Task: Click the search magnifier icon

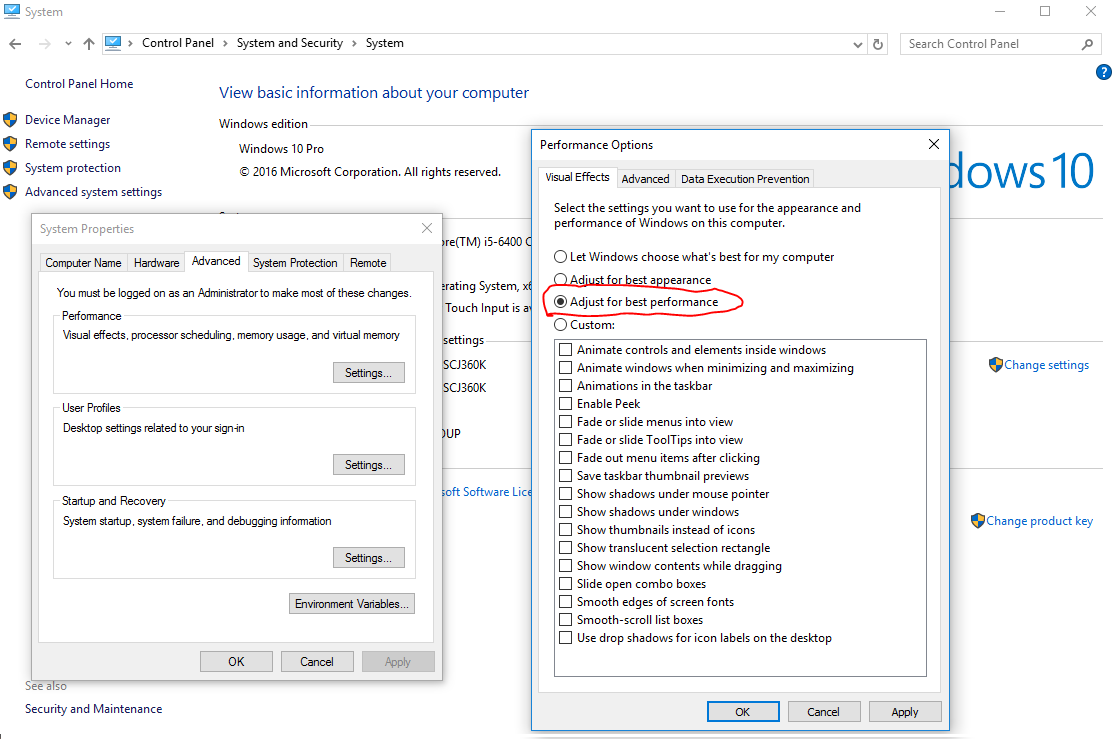Action: (x=1087, y=44)
